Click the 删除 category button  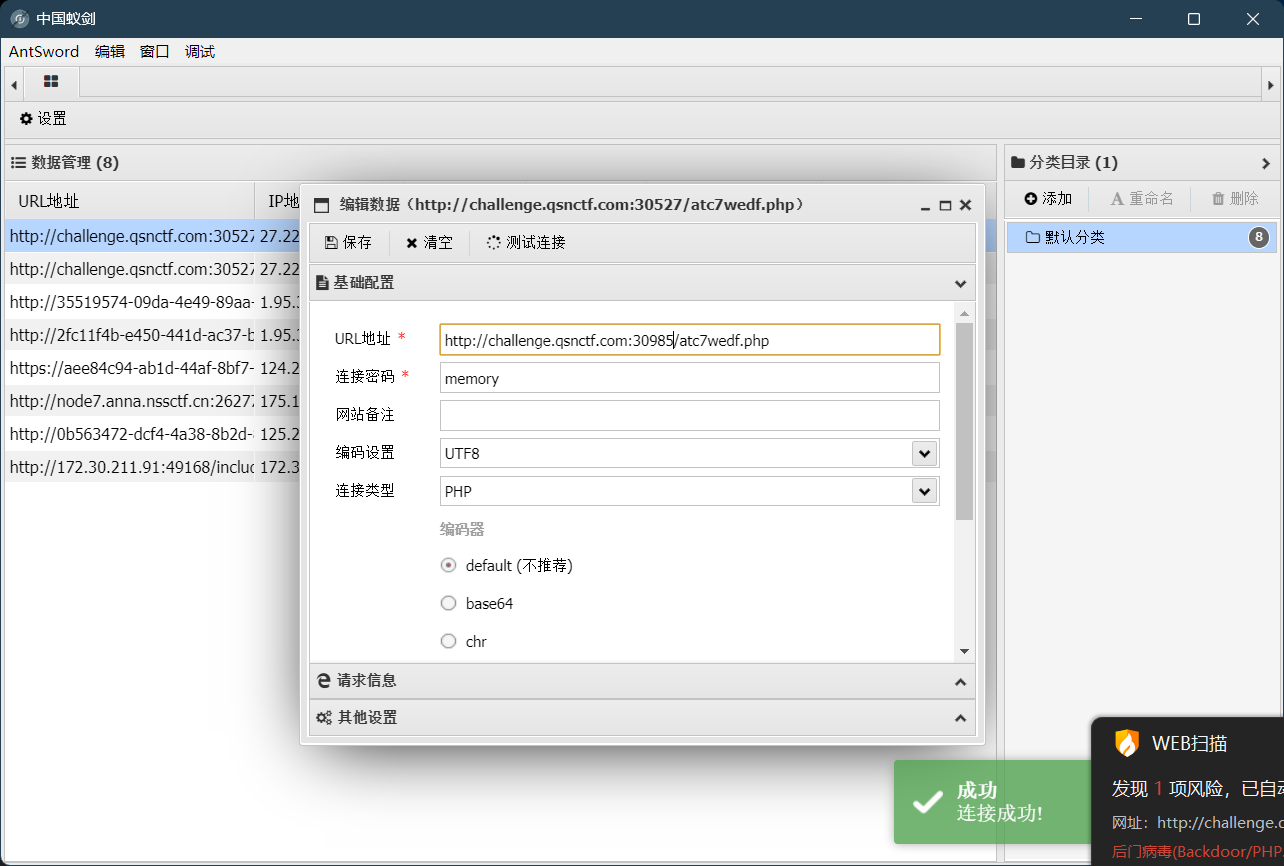tap(1235, 199)
